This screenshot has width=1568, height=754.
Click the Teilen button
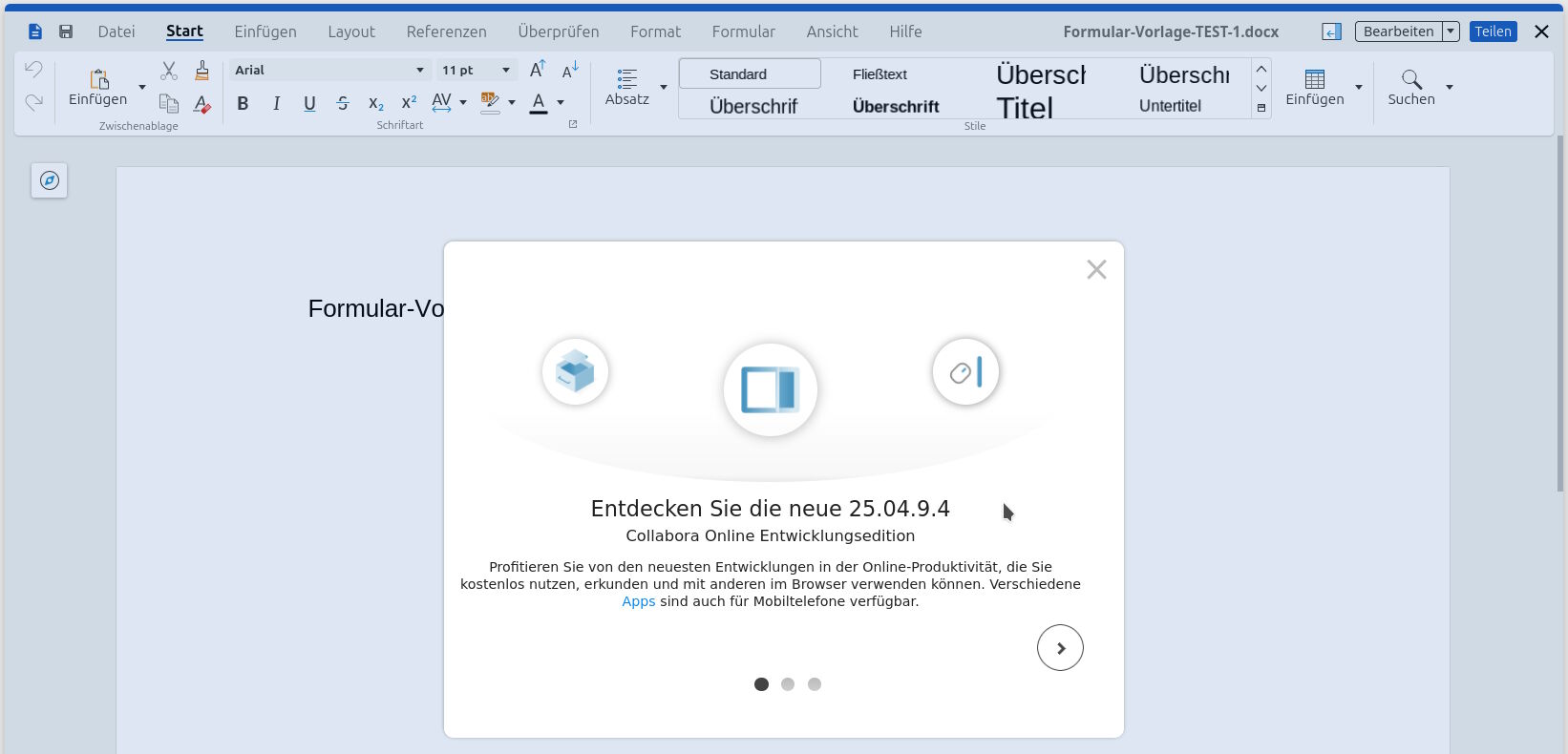(1493, 31)
